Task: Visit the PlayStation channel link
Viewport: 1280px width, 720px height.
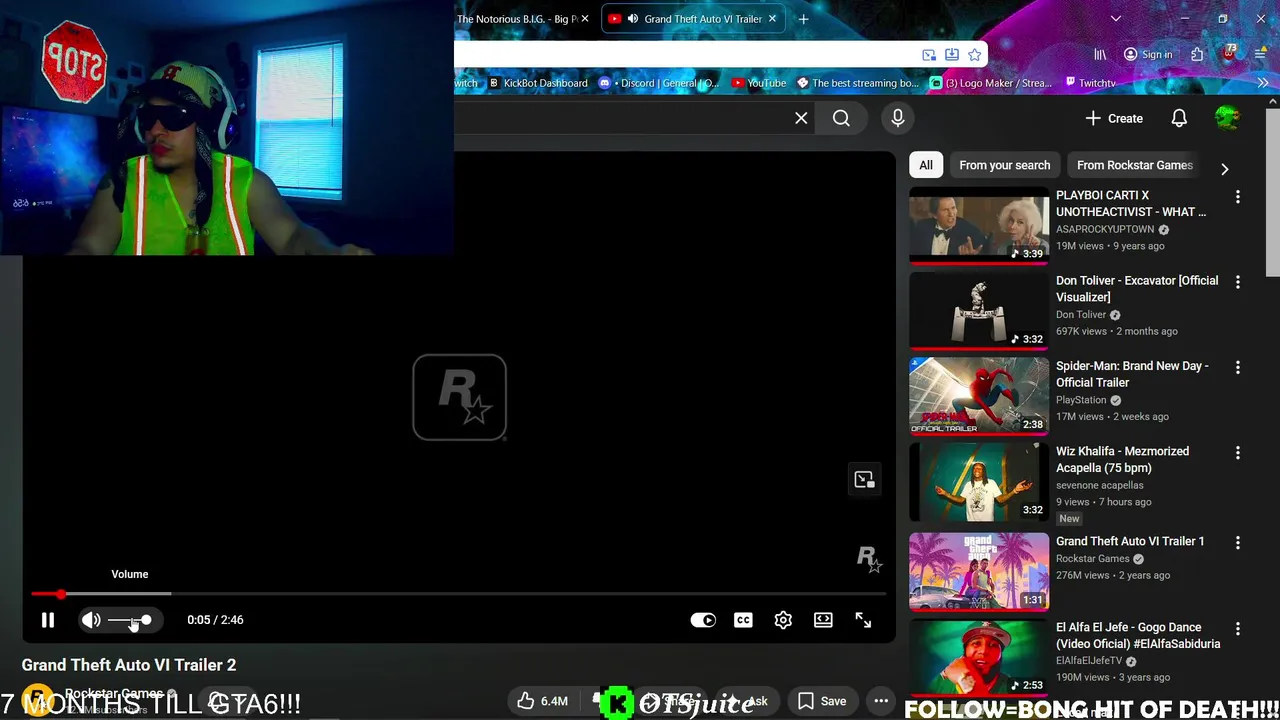Action: coord(1081,400)
